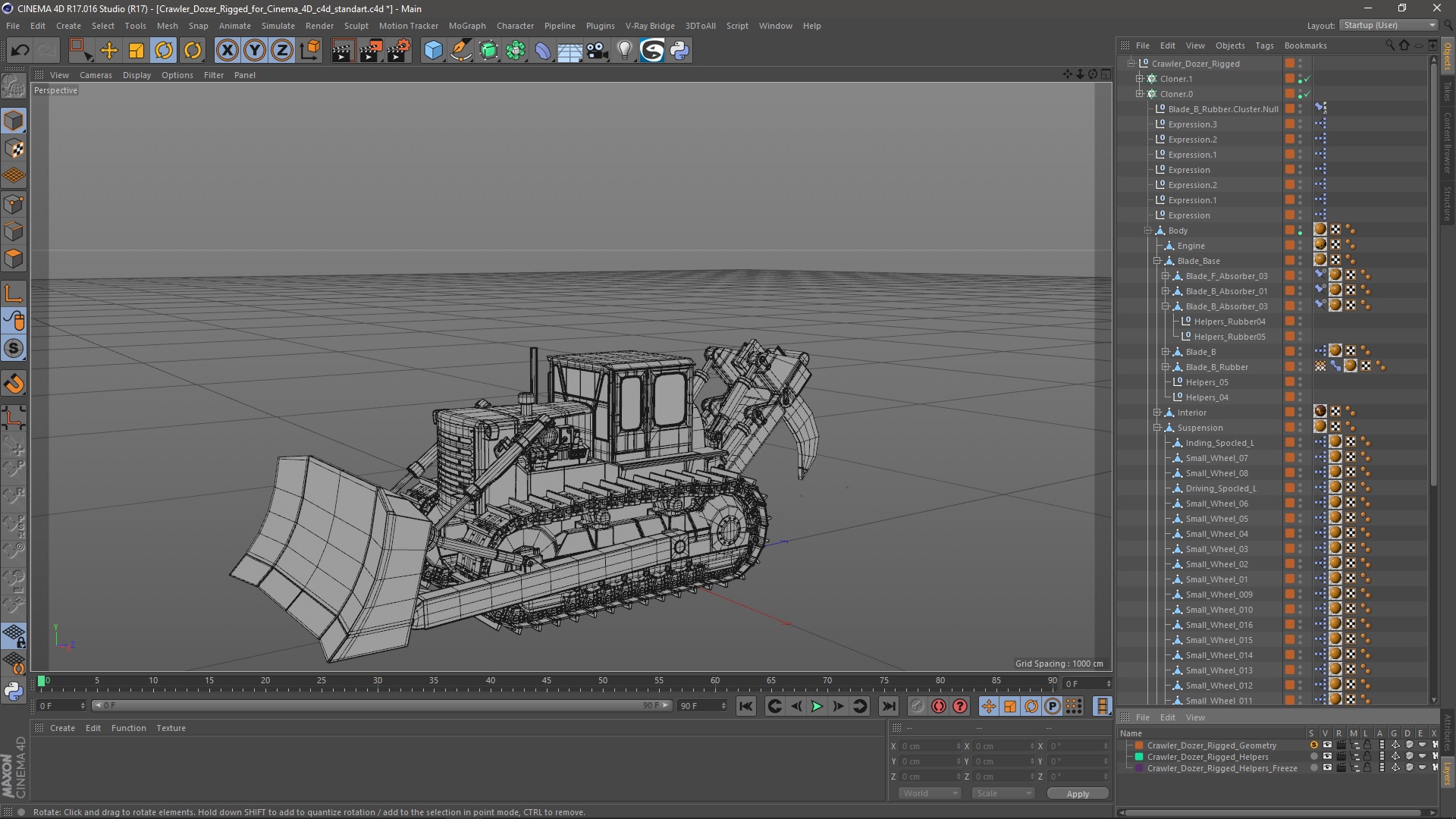
Task: Open Edit Render Settings icon
Action: pyautogui.click(x=399, y=51)
